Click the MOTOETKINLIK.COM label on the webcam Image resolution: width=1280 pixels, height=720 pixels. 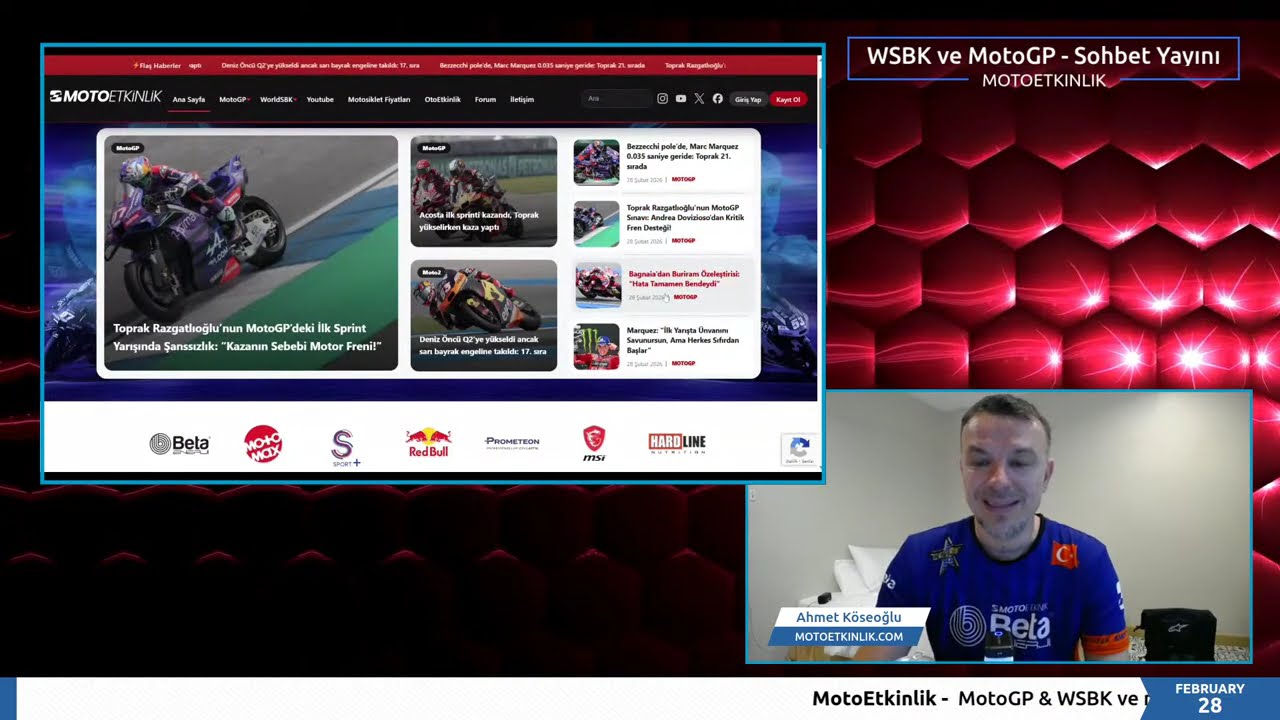pyautogui.click(x=848, y=636)
